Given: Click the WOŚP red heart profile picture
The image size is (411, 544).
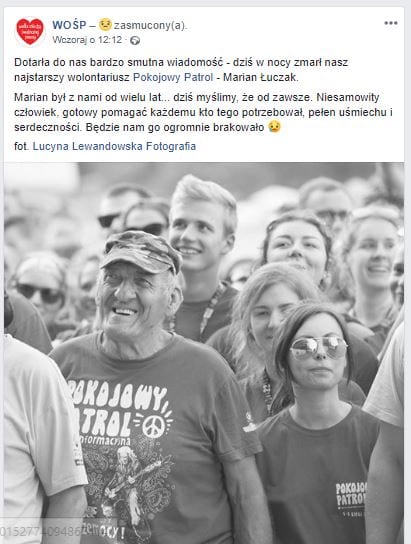Looking at the screenshot, I should [x=30, y=32].
